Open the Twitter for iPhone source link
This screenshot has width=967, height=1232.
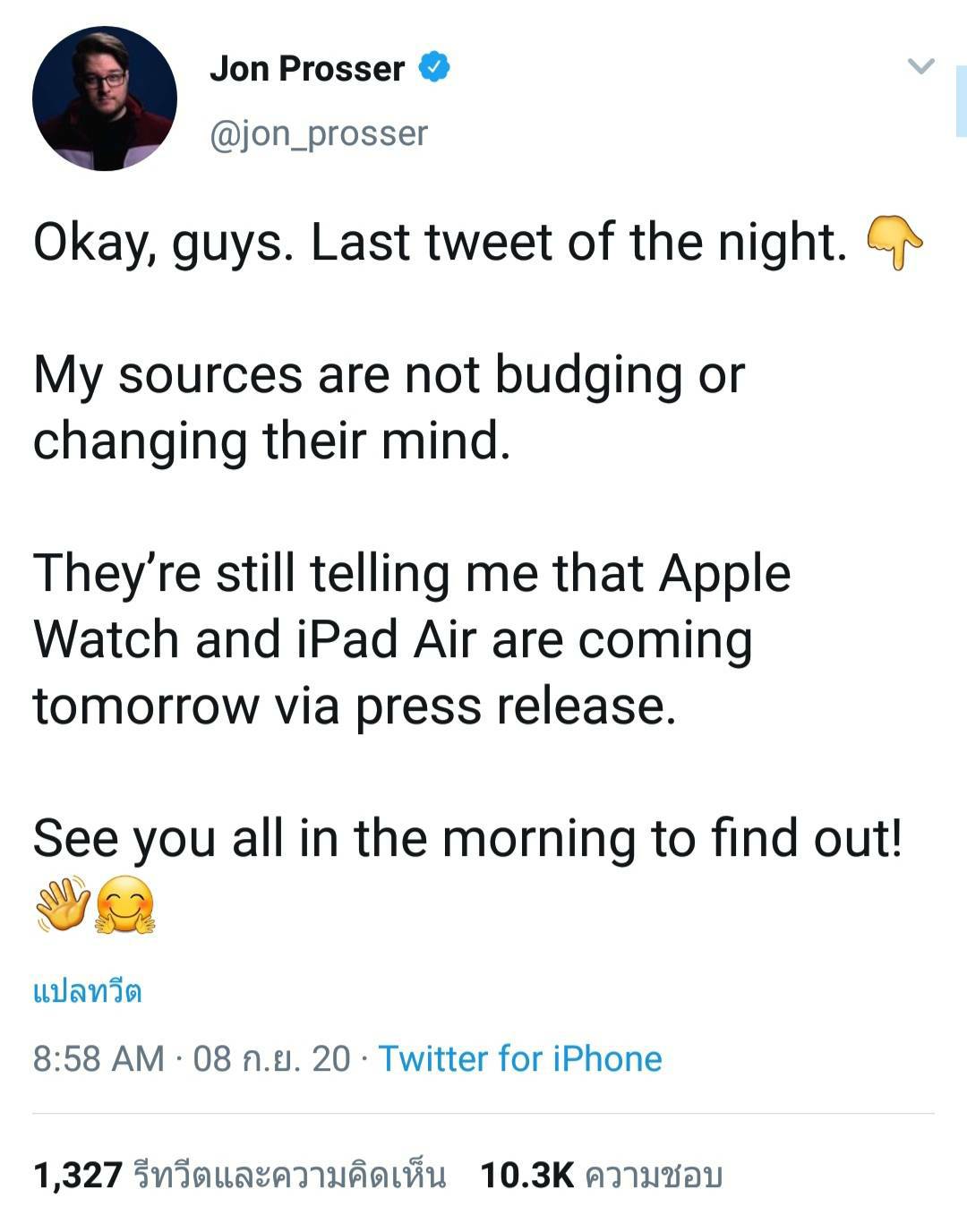click(x=520, y=1059)
